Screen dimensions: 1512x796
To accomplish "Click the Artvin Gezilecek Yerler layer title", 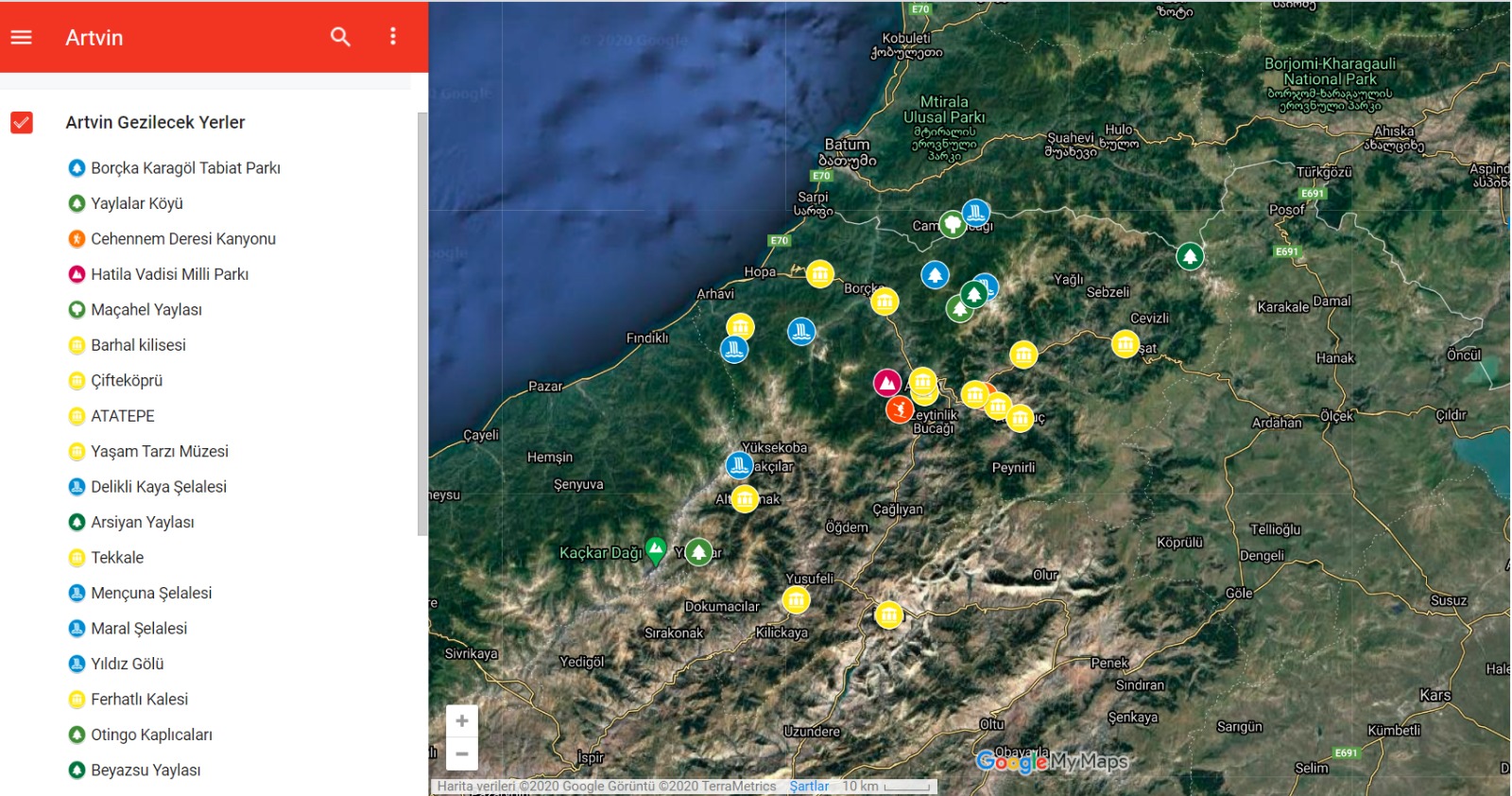I will [x=155, y=122].
